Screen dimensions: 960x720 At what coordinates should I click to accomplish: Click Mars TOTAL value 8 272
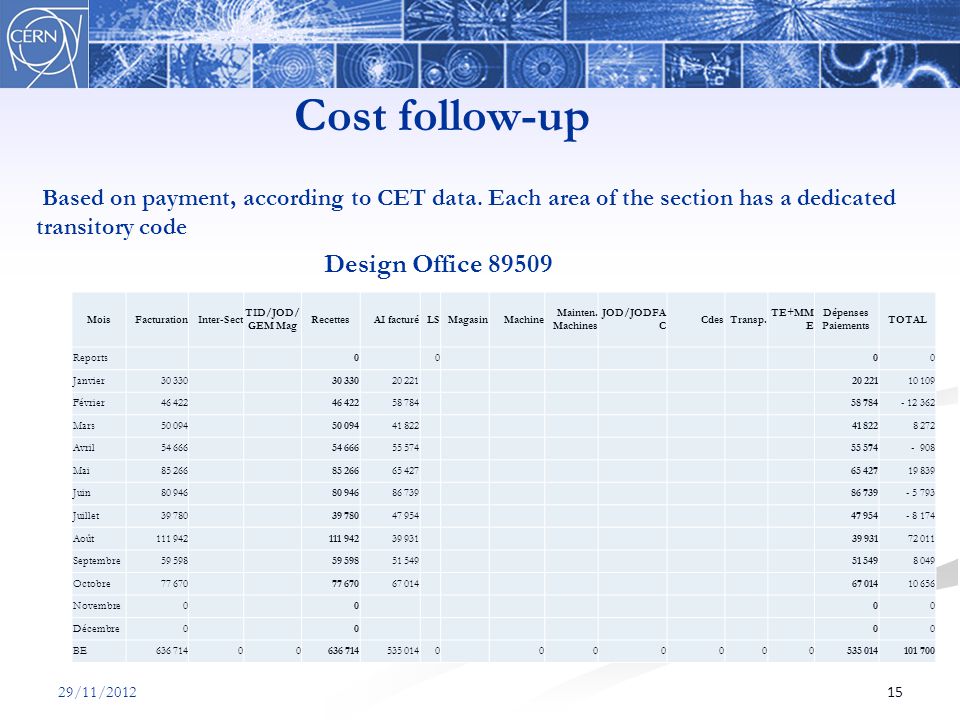924,426
